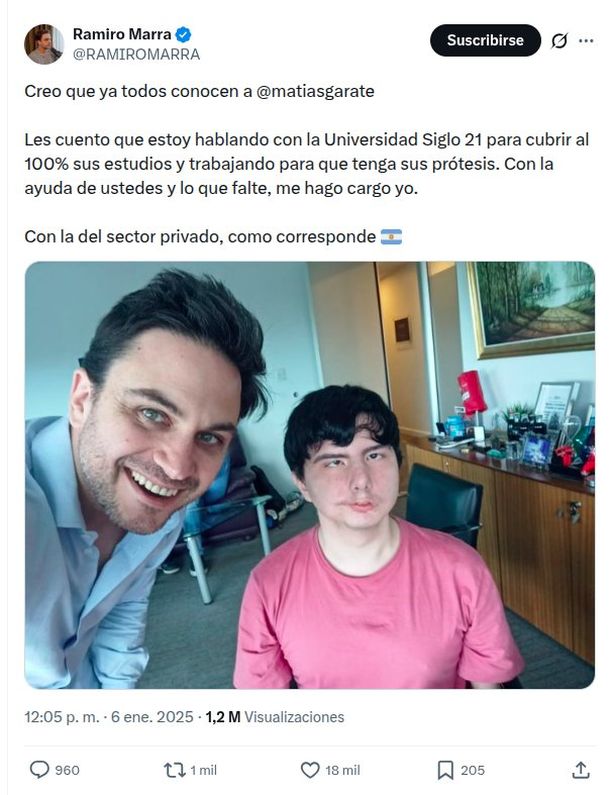Screen dimensions: 610x795
Task: Open the @matiasgarate mention
Action: (x=315, y=91)
